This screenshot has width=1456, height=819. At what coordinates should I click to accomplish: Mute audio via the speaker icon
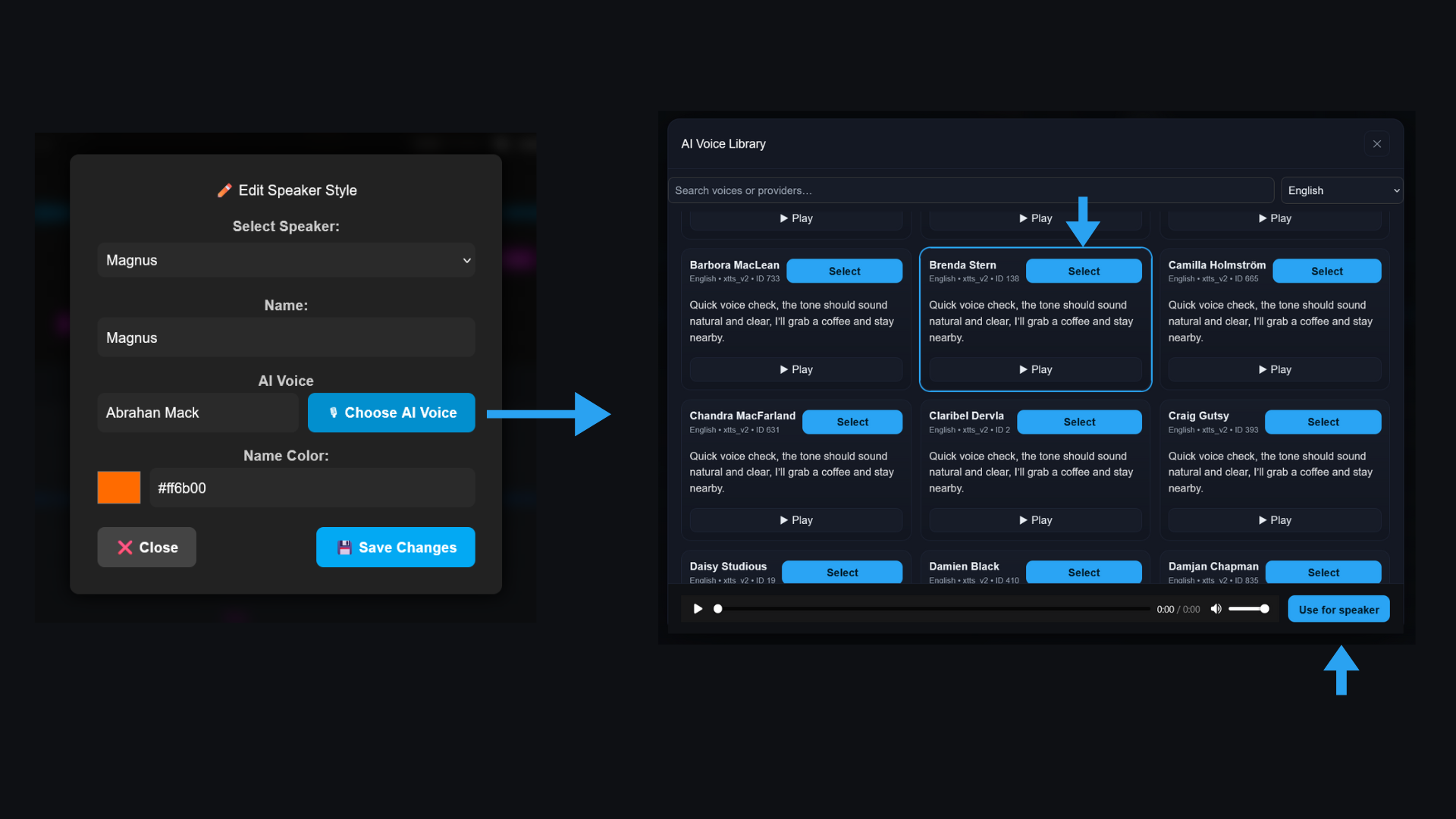(1216, 609)
